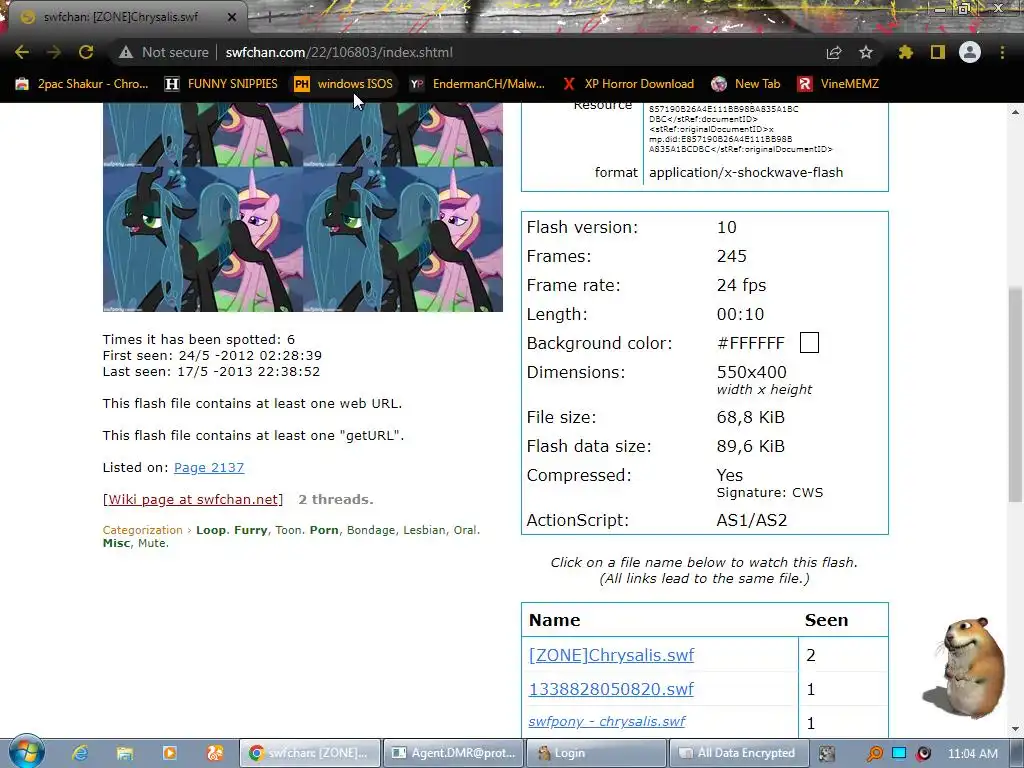The width and height of the screenshot is (1024, 768).
Task: Switch to the Agent.DMR@prot... taskbar window
Action: click(453, 753)
